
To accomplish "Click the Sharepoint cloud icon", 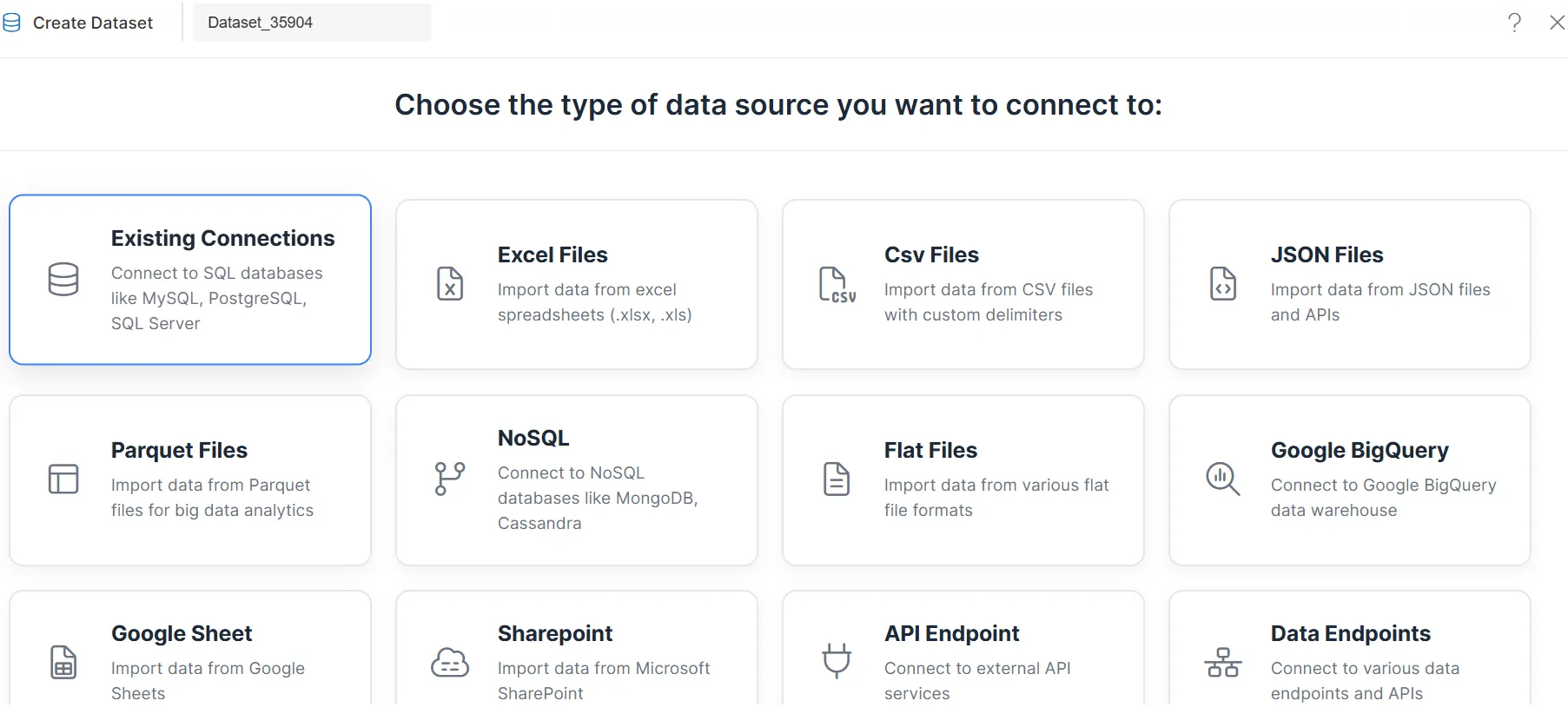I will pos(450,663).
